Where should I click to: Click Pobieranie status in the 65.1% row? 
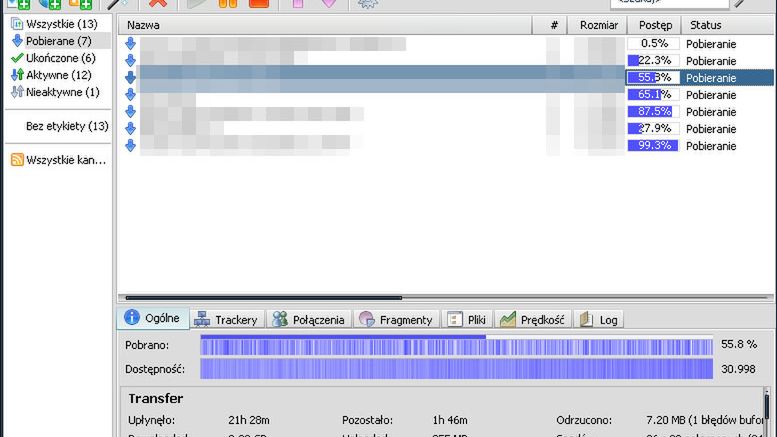[711, 95]
